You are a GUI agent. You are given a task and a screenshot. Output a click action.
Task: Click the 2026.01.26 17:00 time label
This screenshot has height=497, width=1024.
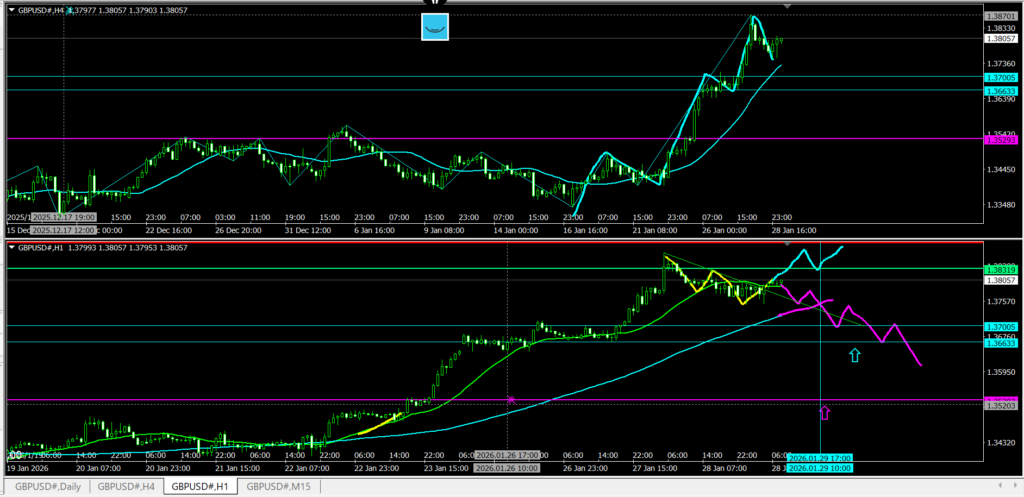(506, 457)
